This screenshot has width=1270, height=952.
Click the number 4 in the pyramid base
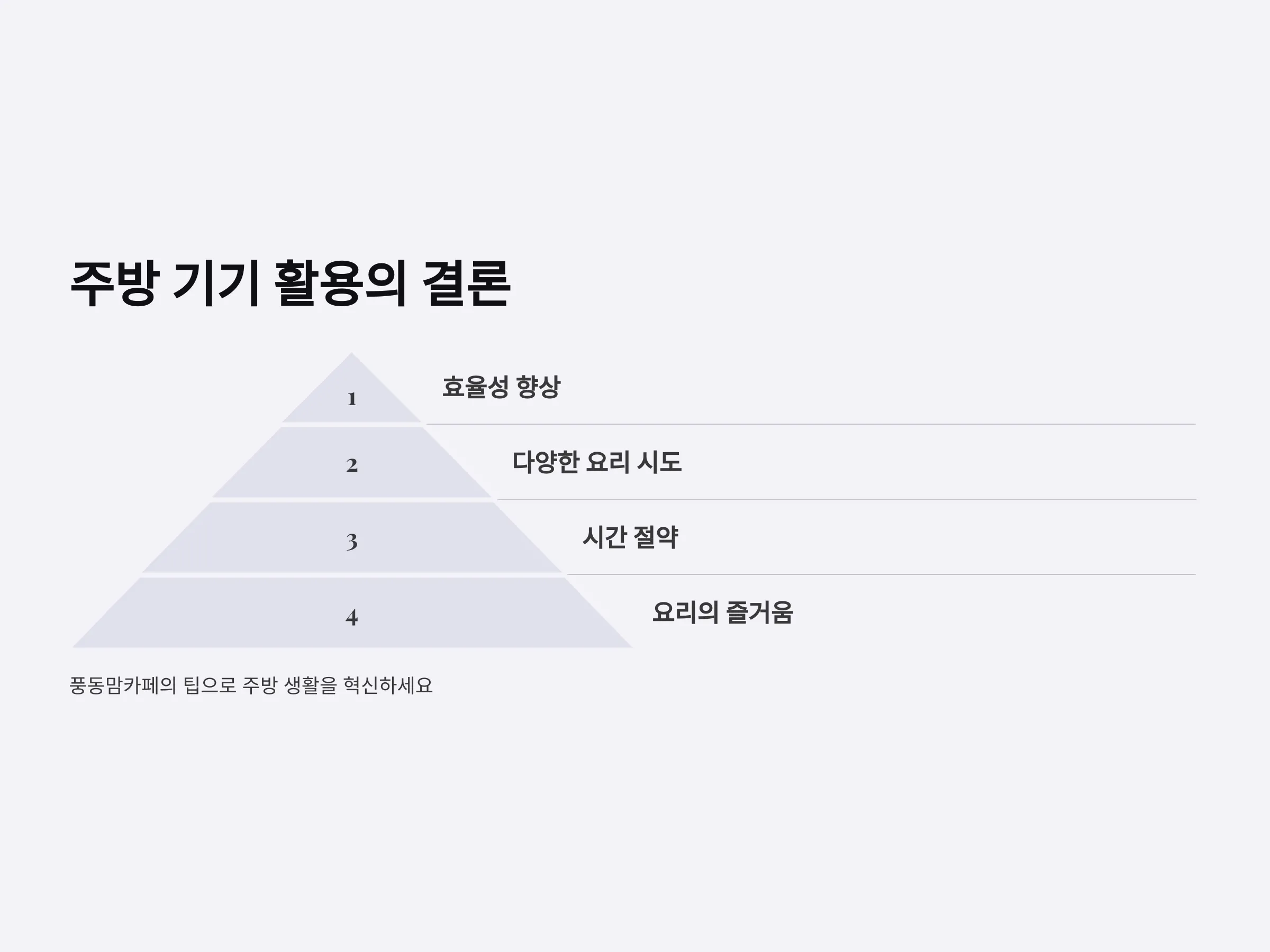[352, 617]
